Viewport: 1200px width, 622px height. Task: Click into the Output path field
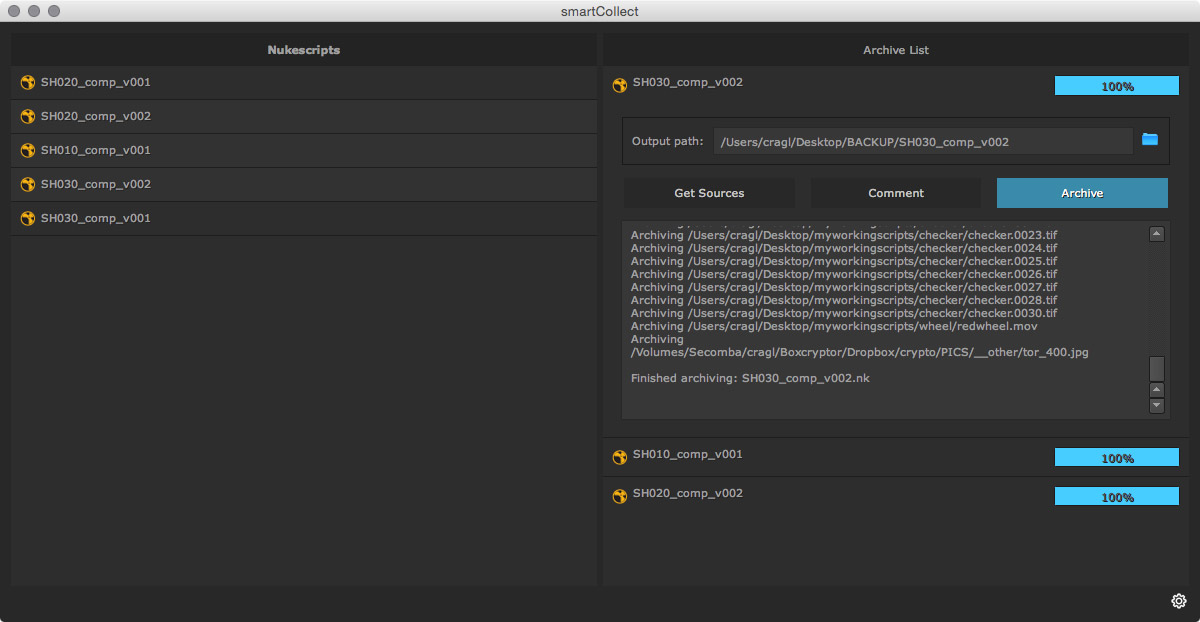(923, 142)
